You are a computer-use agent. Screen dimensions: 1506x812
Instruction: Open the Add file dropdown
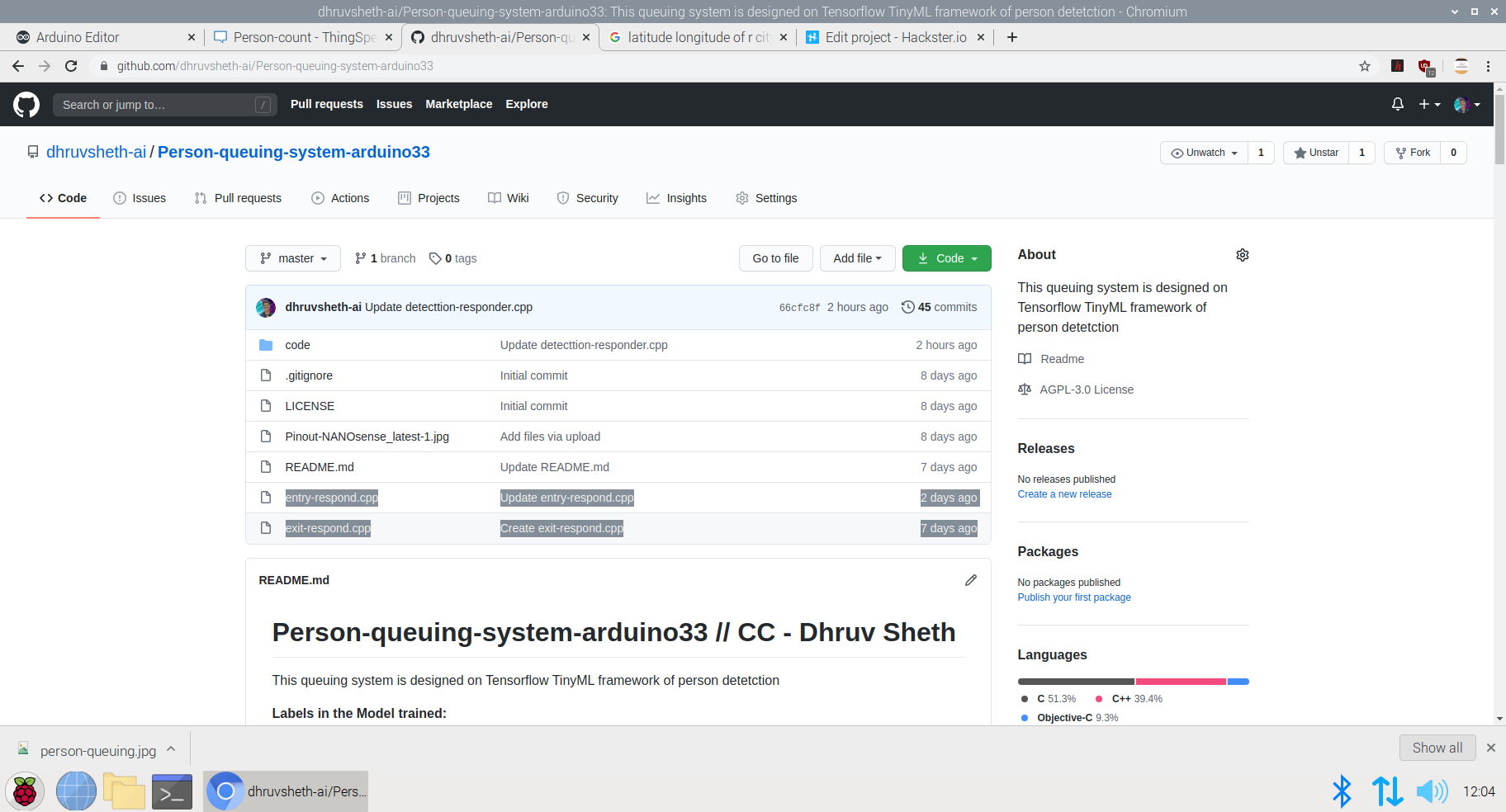[857, 258]
